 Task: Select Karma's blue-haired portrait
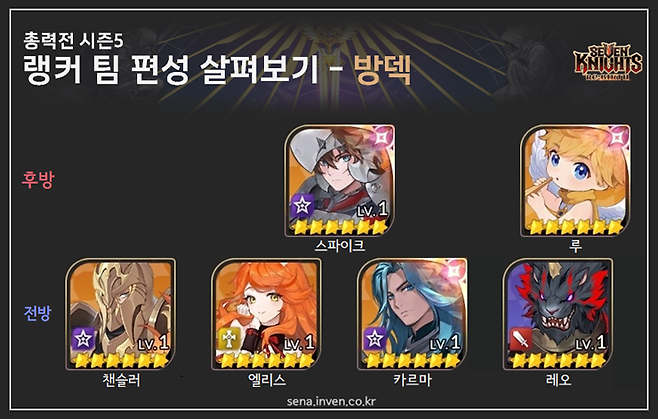point(412,314)
